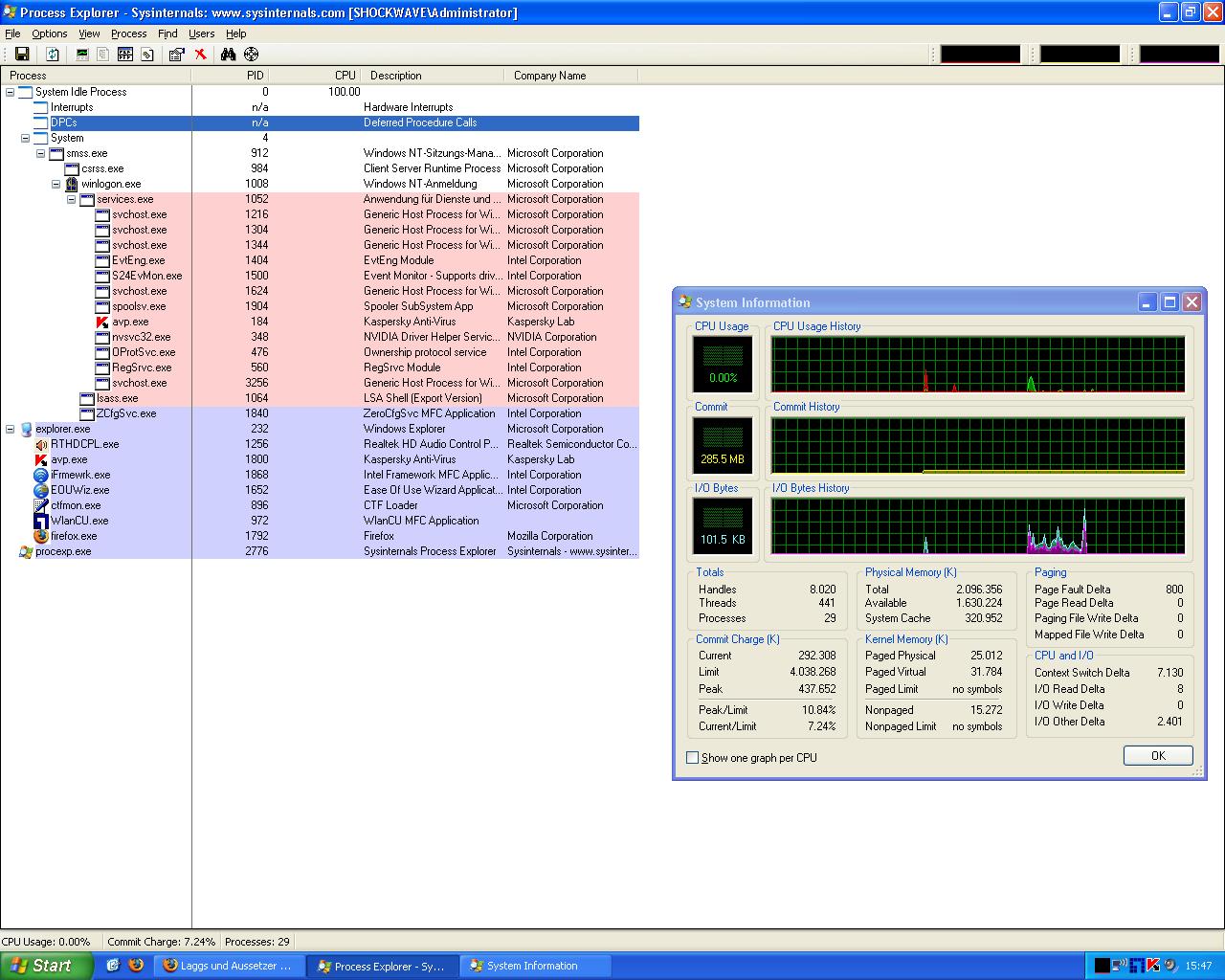Click the Kaspersky icon of avp.exe PID 184
This screenshot has height=980, width=1225.
[103, 322]
